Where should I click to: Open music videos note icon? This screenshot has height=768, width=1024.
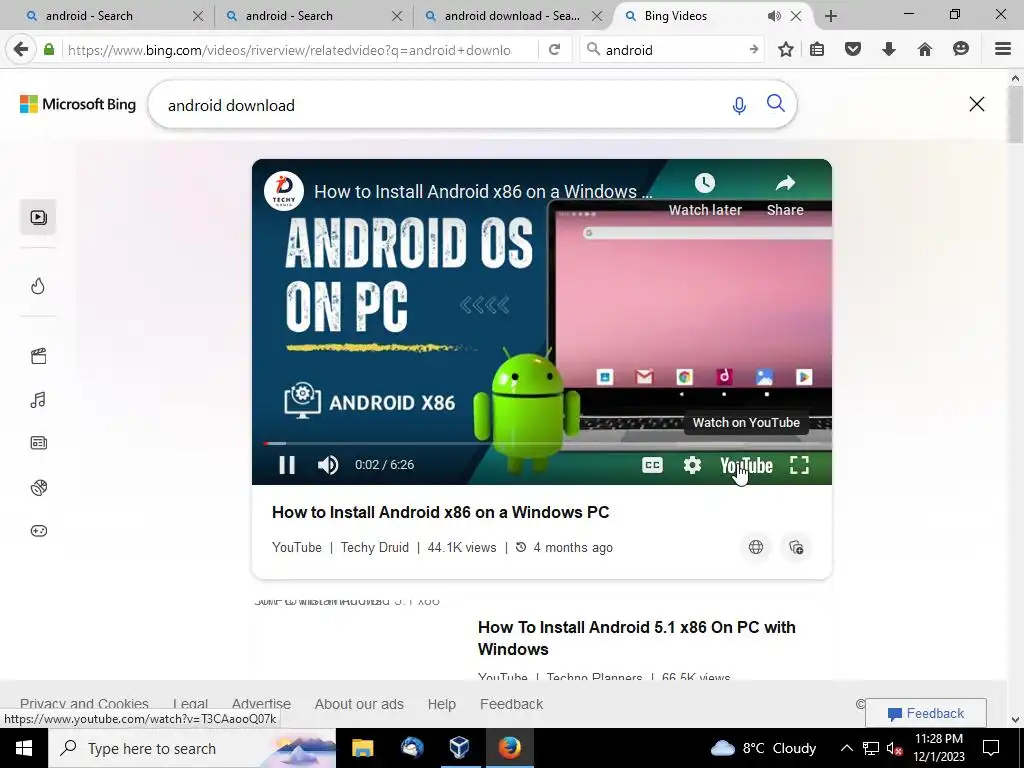38,400
